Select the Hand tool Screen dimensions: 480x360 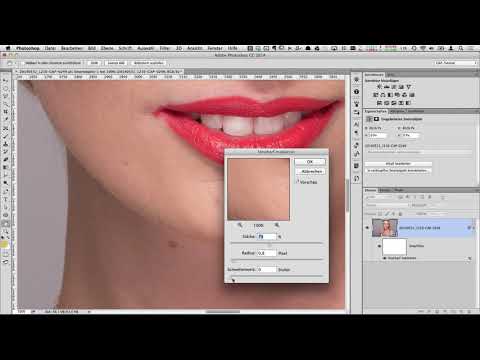click(6, 223)
